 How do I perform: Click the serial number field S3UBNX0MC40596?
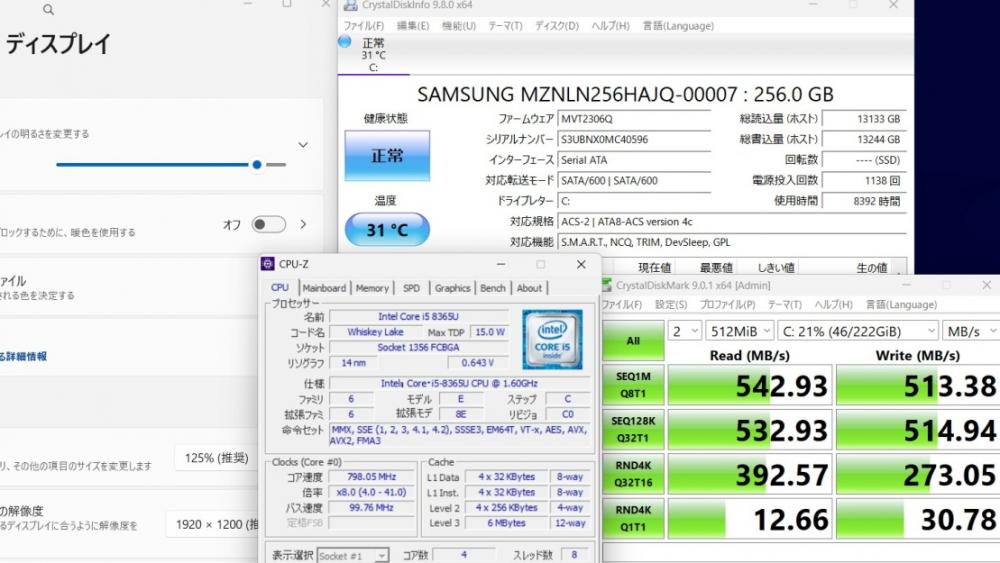[634, 140]
